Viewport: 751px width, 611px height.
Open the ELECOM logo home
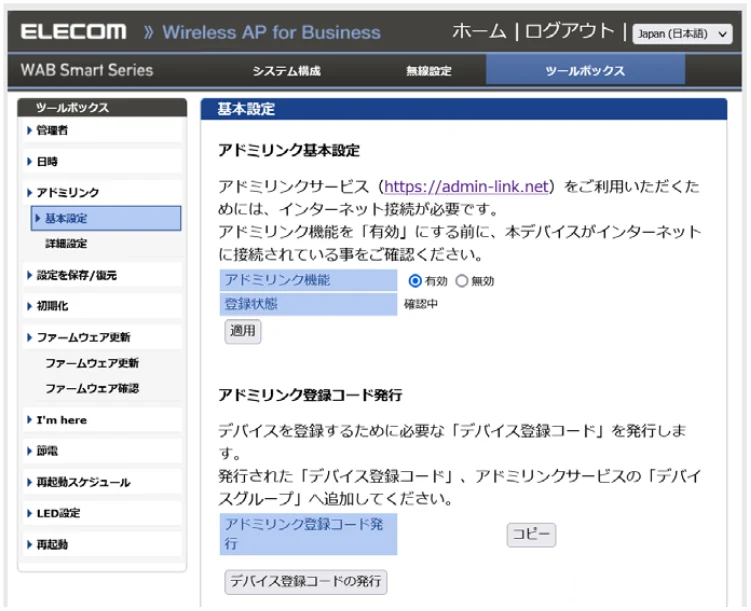pyautogui.click(x=73, y=32)
